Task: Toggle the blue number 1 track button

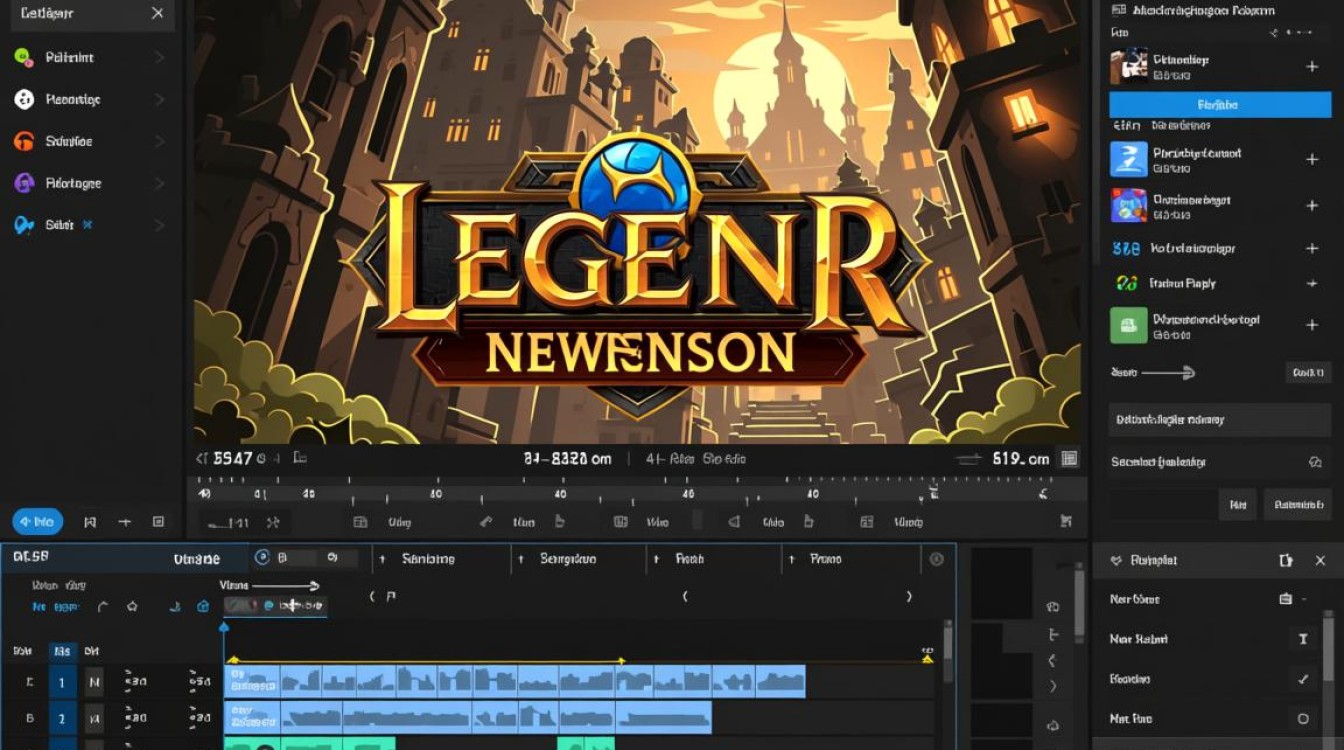Action: (x=62, y=682)
